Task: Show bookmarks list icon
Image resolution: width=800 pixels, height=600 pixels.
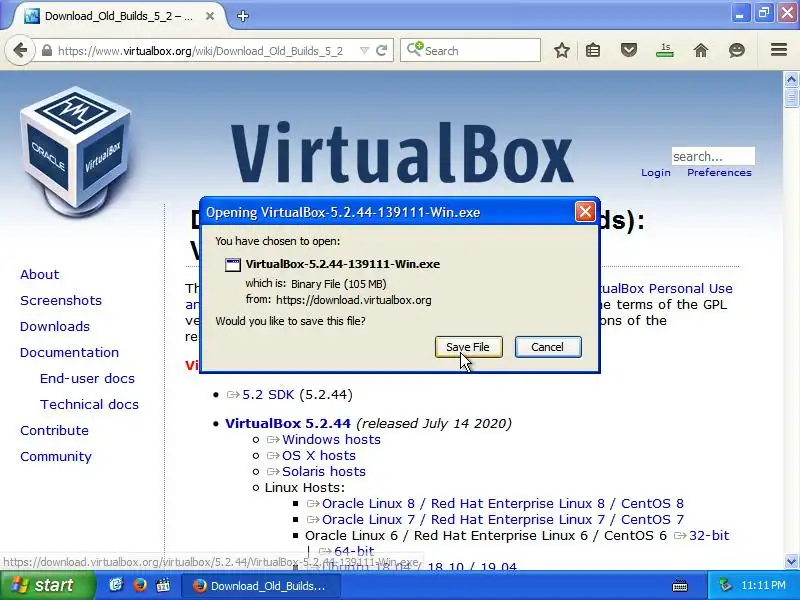Action: coord(593,50)
